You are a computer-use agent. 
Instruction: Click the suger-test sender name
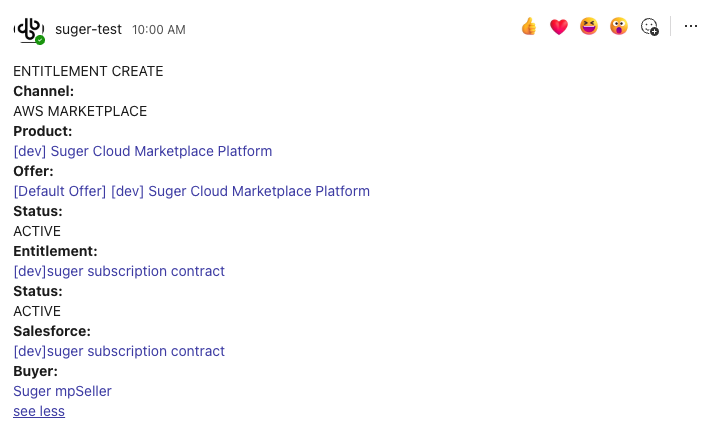point(90,29)
